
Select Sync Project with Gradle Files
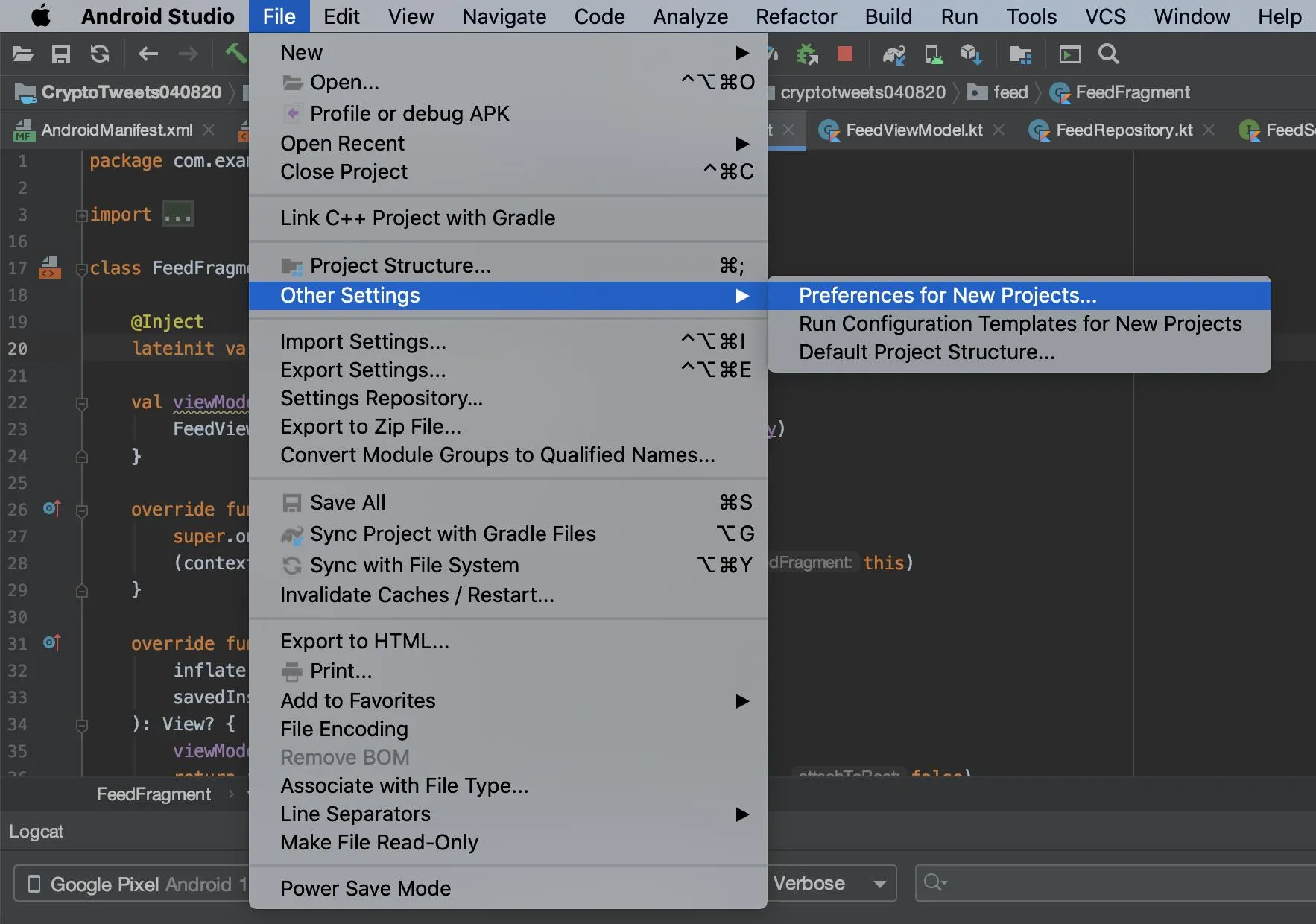point(508,534)
